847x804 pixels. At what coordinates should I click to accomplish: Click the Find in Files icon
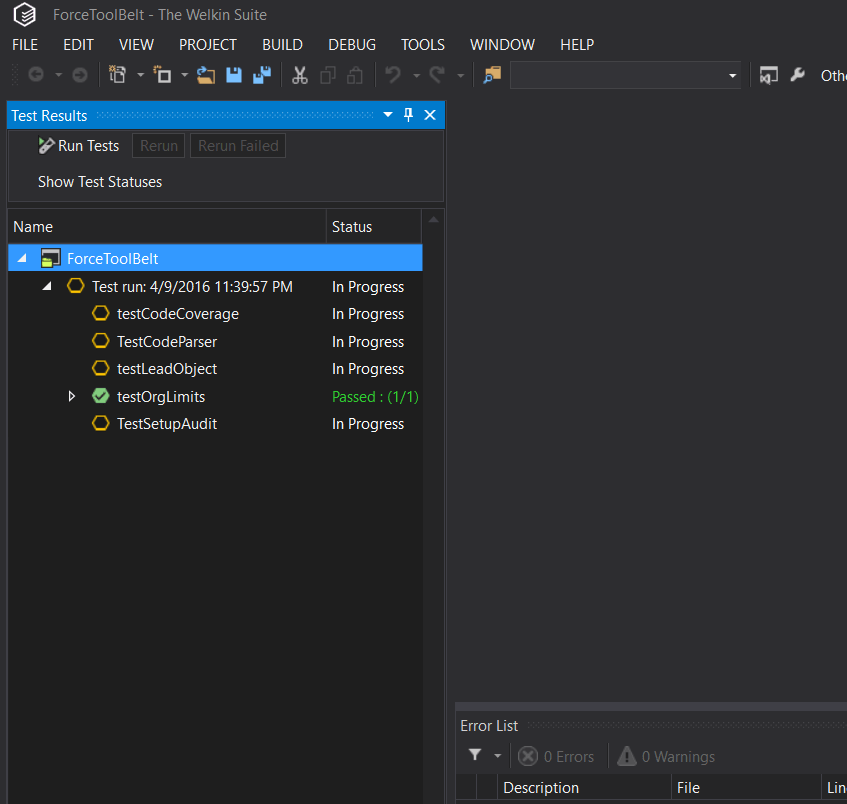[492, 75]
